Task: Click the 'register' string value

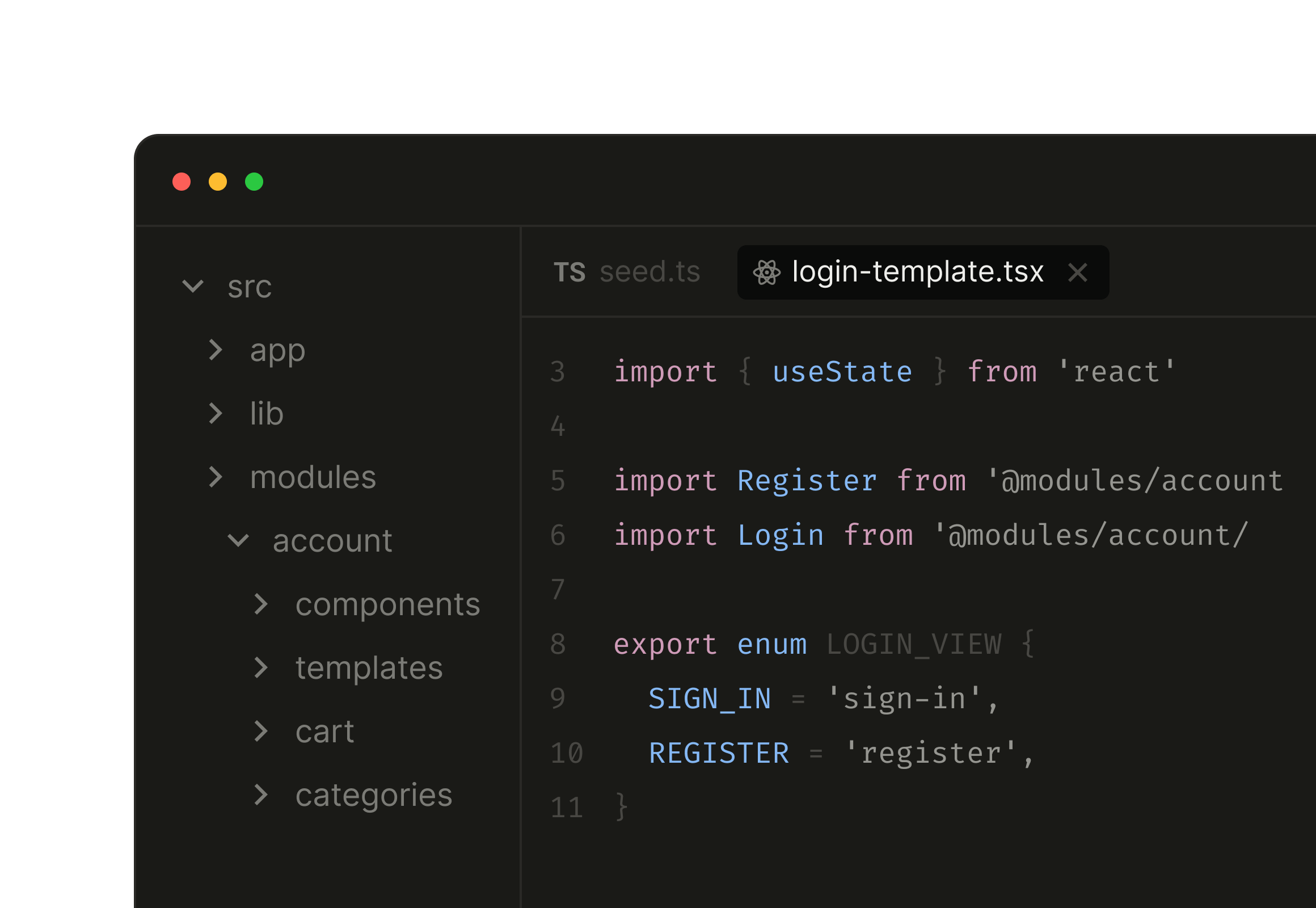Action: [x=930, y=754]
